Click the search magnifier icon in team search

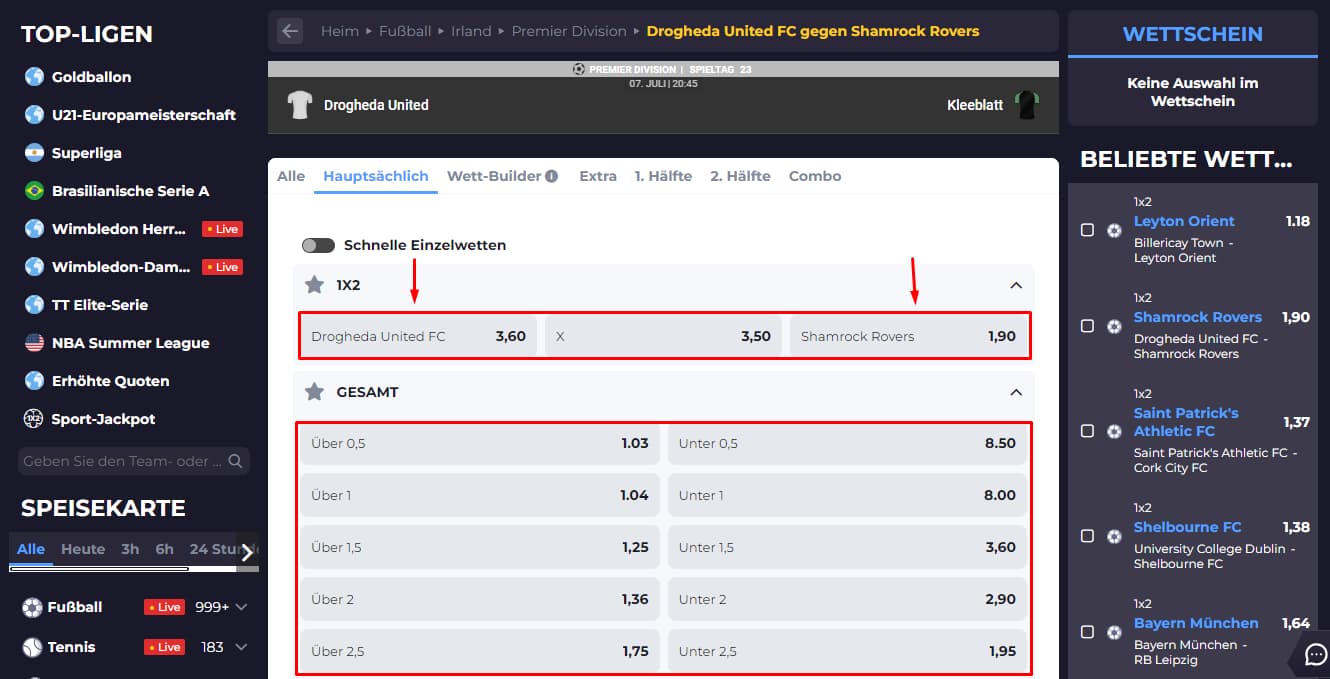(x=235, y=461)
